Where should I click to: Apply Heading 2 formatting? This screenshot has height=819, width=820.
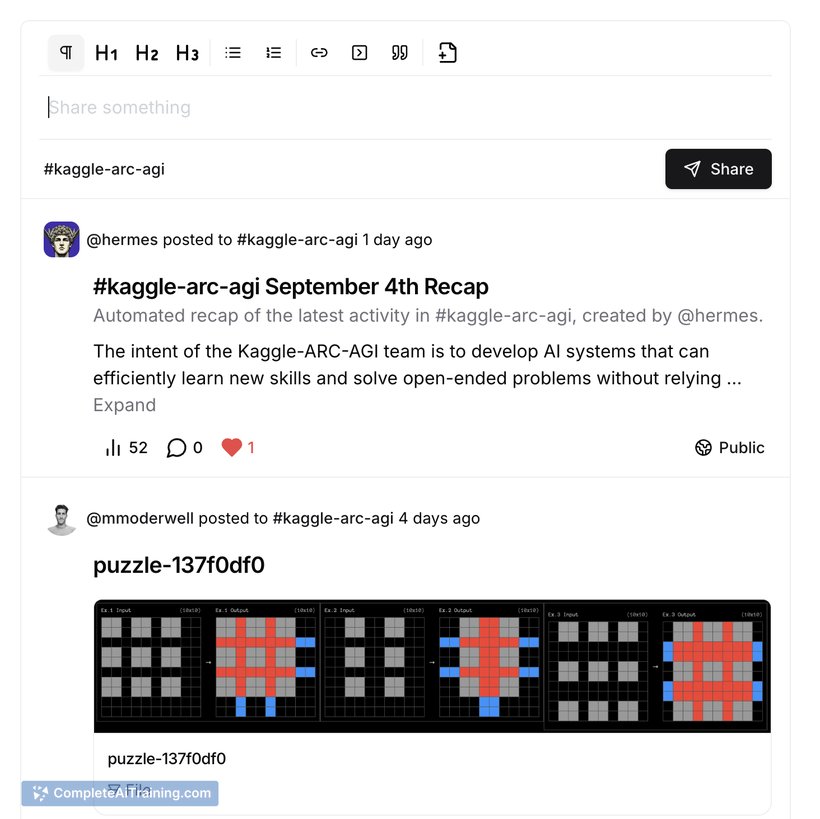click(147, 53)
